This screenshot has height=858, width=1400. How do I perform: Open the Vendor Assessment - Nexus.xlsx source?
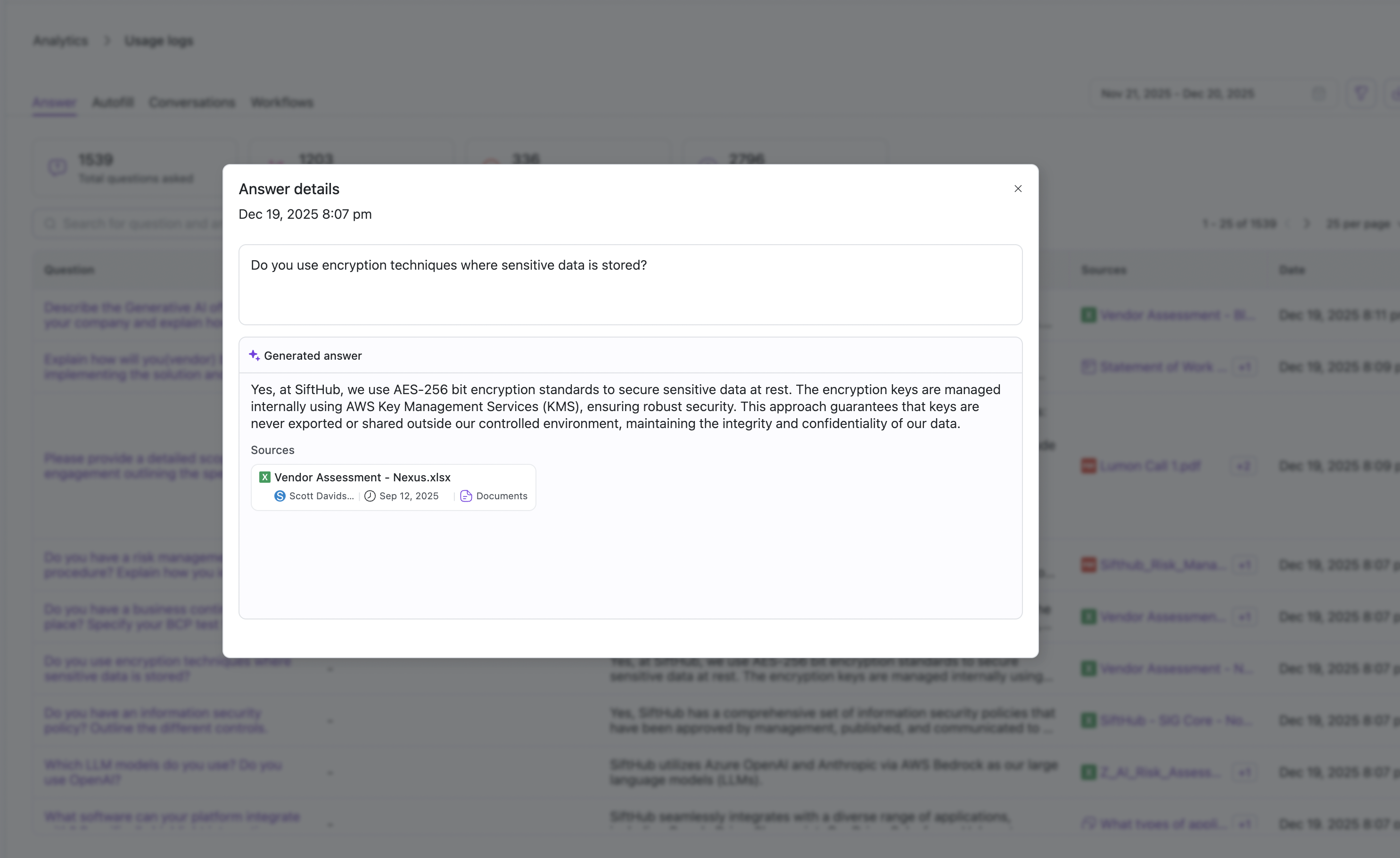click(362, 477)
